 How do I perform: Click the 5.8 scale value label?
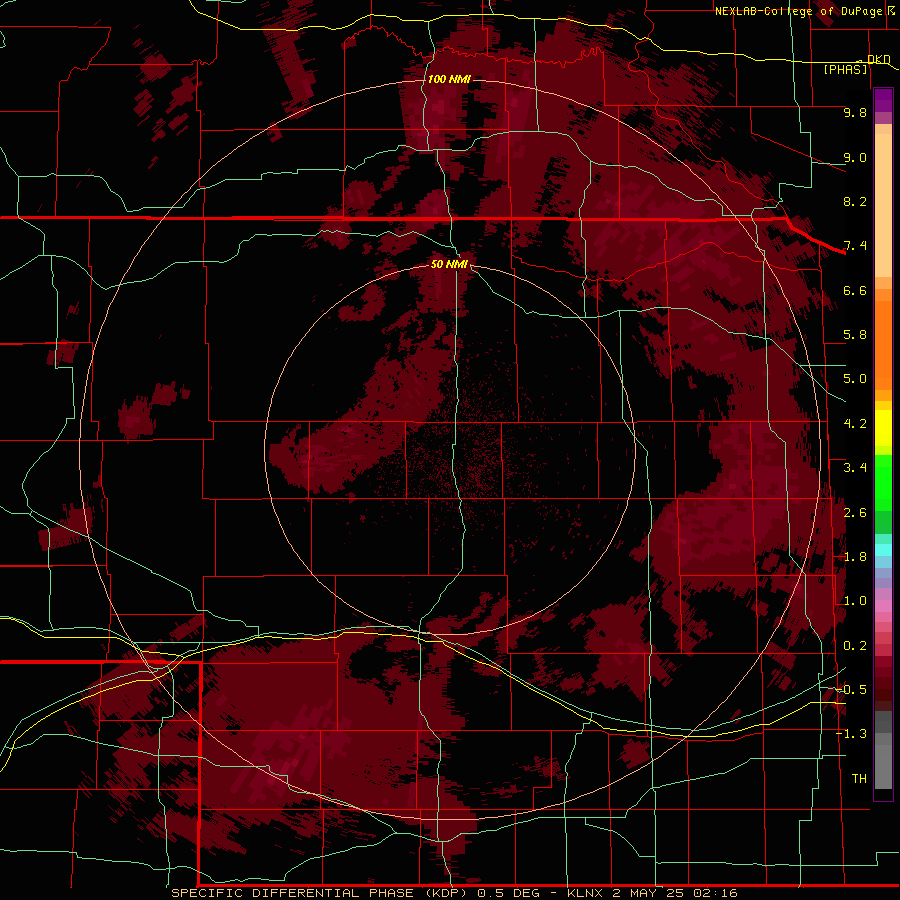coord(855,335)
